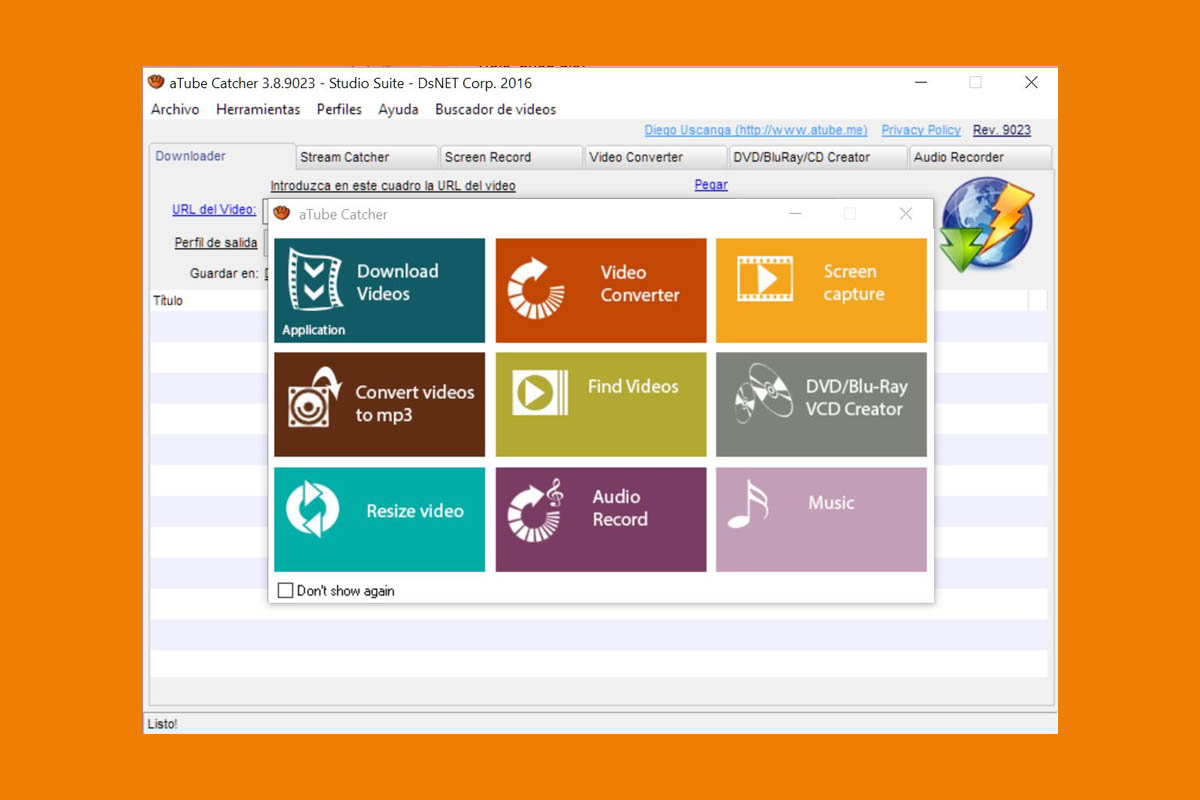The height and width of the screenshot is (800, 1200).
Task: Click the globe with lightning download icon
Action: (x=987, y=225)
